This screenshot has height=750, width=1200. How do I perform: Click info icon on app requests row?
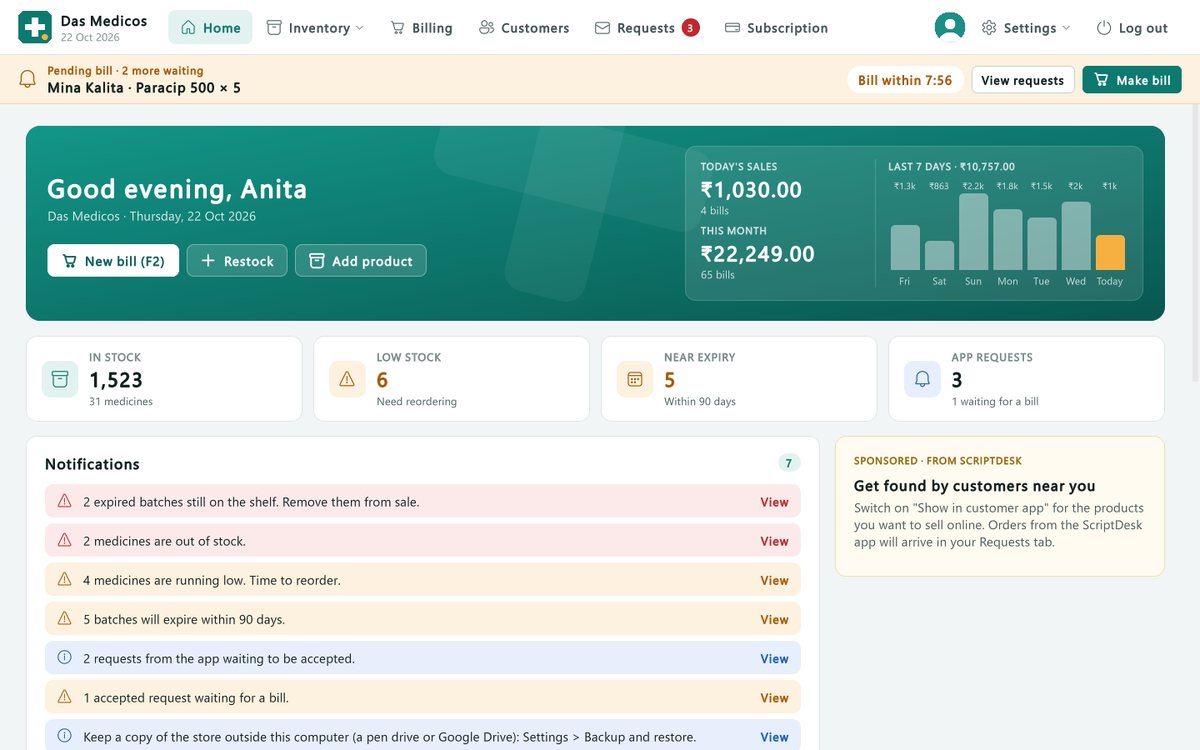[x=65, y=657]
